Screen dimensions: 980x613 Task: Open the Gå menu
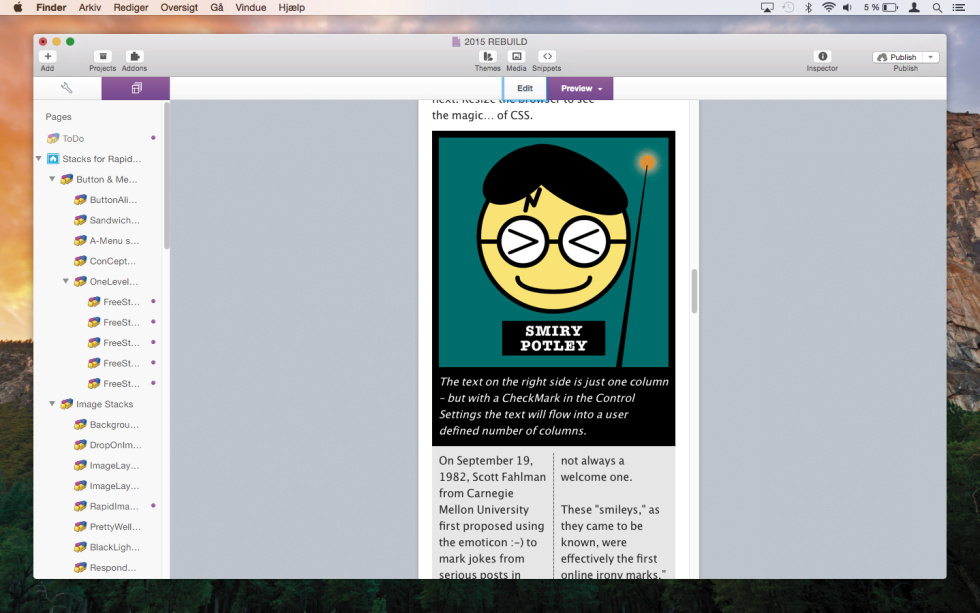[217, 7]
